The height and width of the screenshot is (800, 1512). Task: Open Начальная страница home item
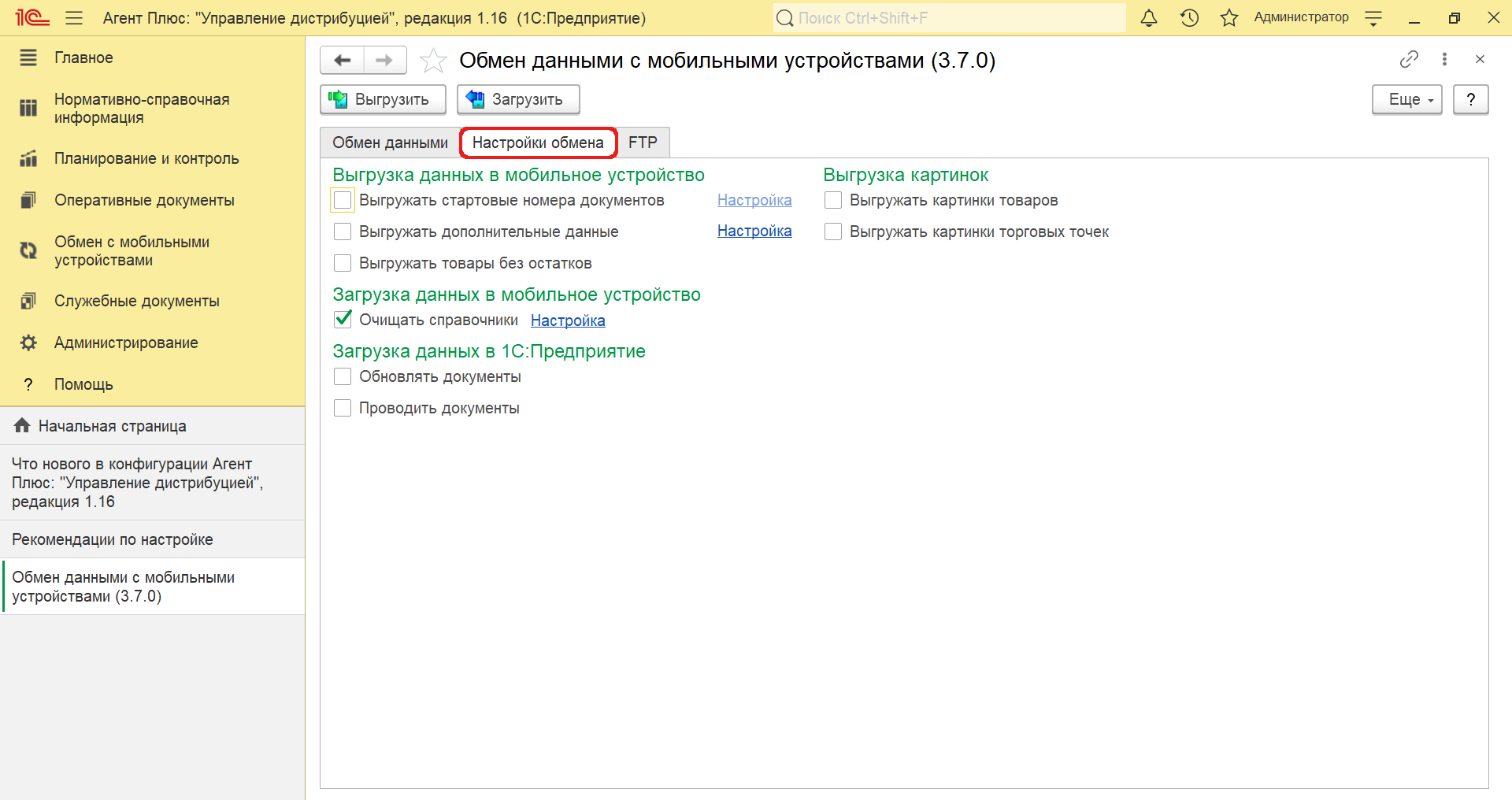[152, 426]
